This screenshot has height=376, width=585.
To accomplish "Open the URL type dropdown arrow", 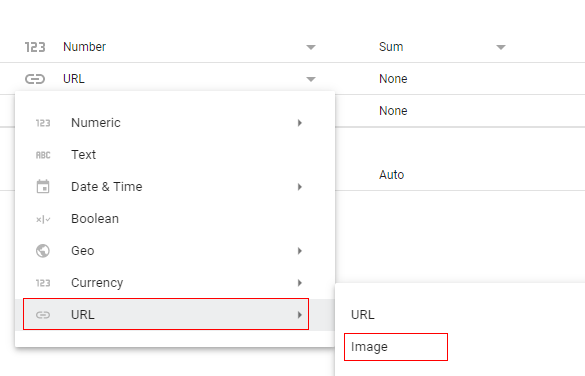I will click(x=311, y=79).
